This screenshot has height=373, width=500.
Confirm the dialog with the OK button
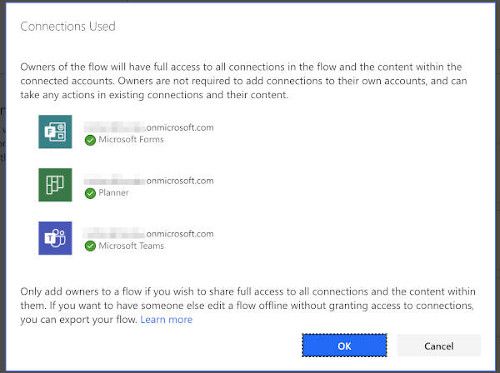344,346
